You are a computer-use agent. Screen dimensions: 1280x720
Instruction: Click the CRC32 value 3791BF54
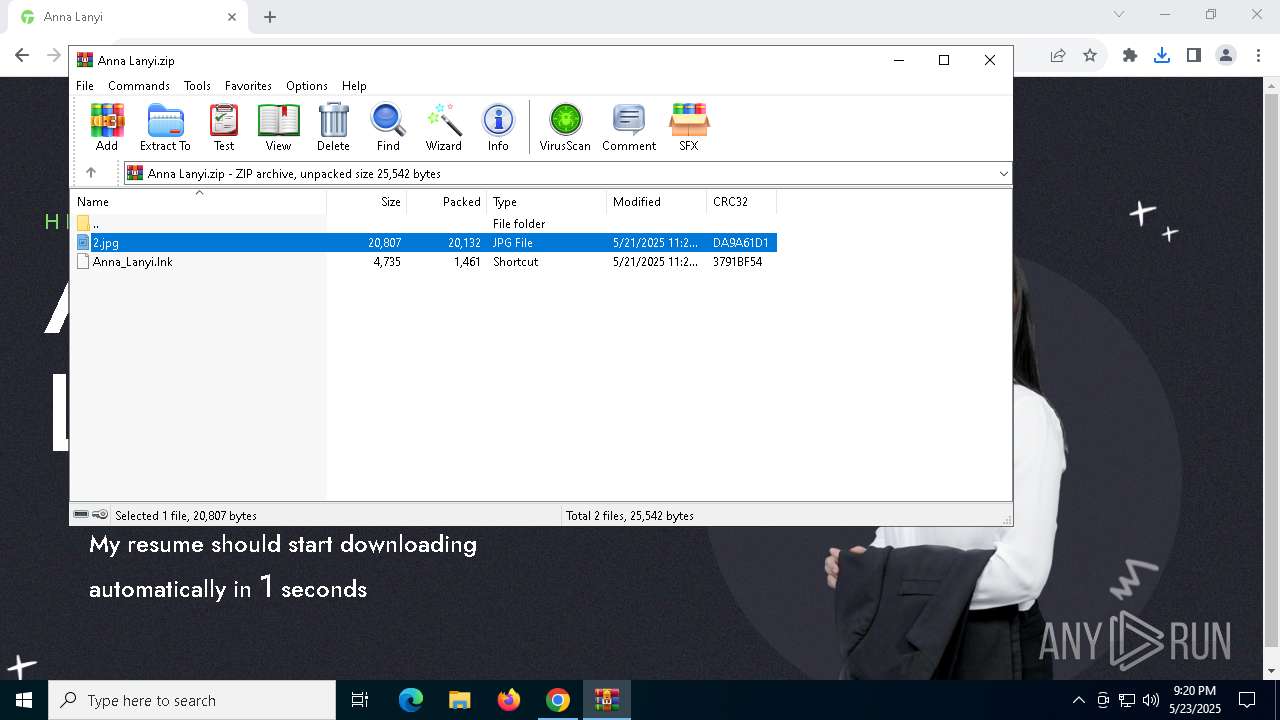[737, 262]
